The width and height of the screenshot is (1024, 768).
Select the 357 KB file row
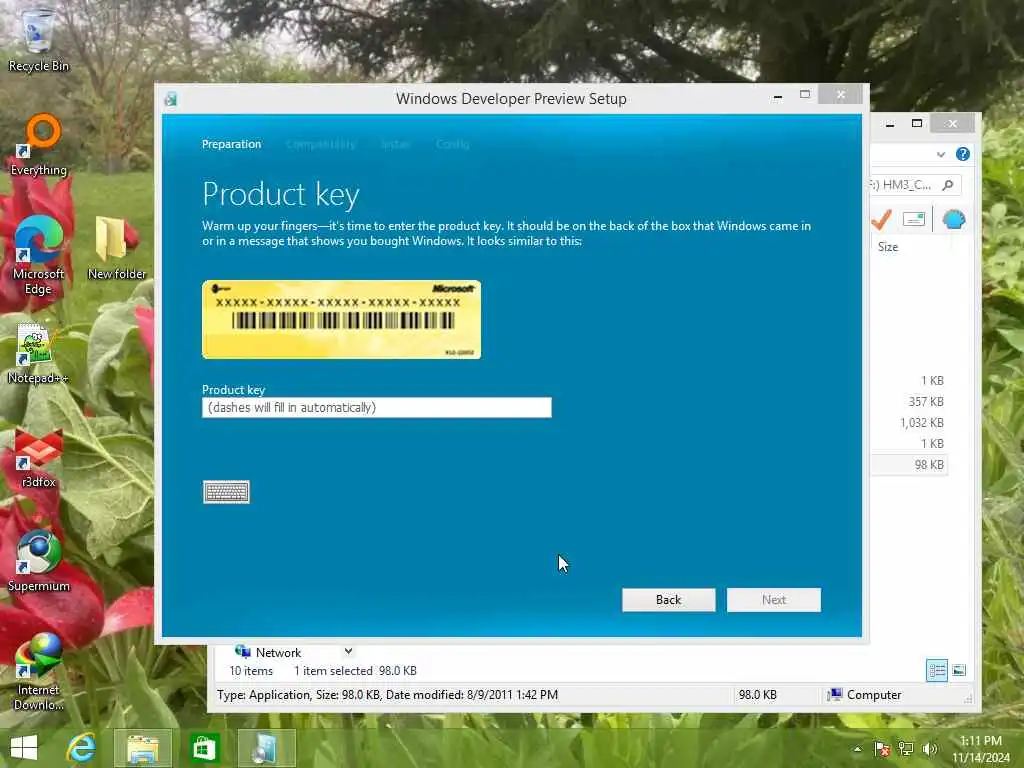coord(909,402)
